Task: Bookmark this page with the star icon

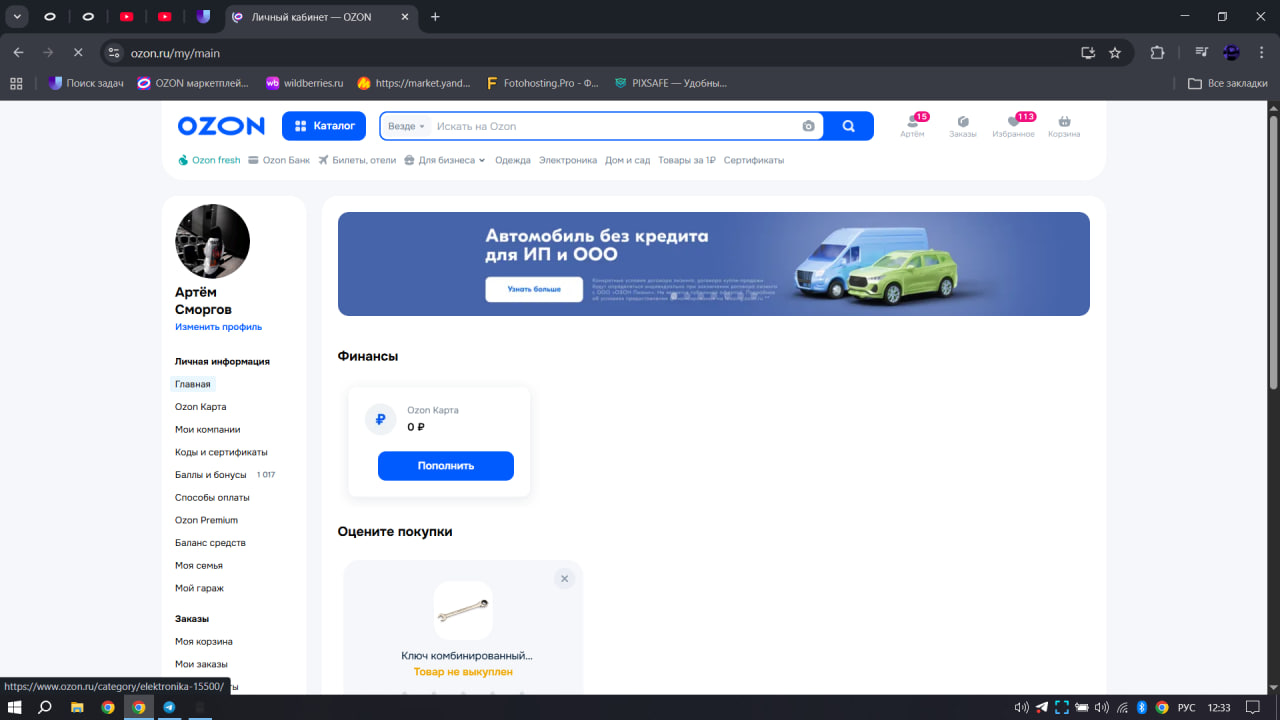Action: click(1115, 53)
